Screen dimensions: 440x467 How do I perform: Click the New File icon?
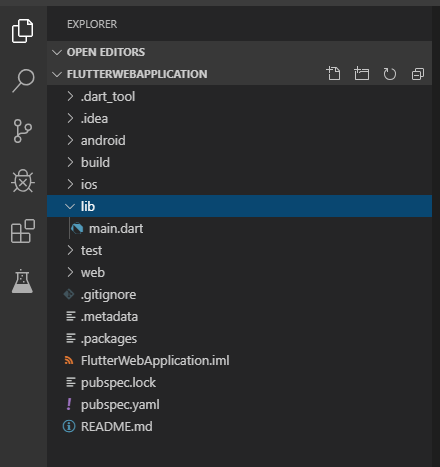click(333, 74)
